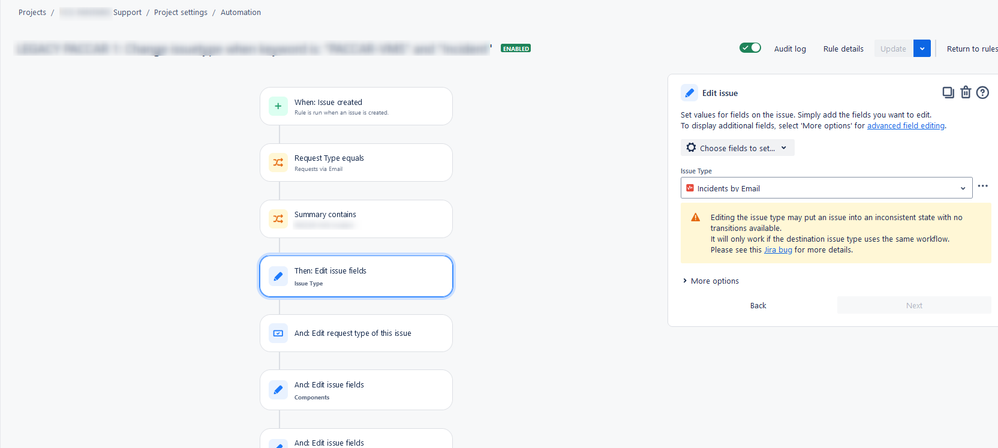Click the three-dot menu beside Issue Type field
Image resolution: width=998 pixels, height=448 pixels.
[x=983, y=187]
